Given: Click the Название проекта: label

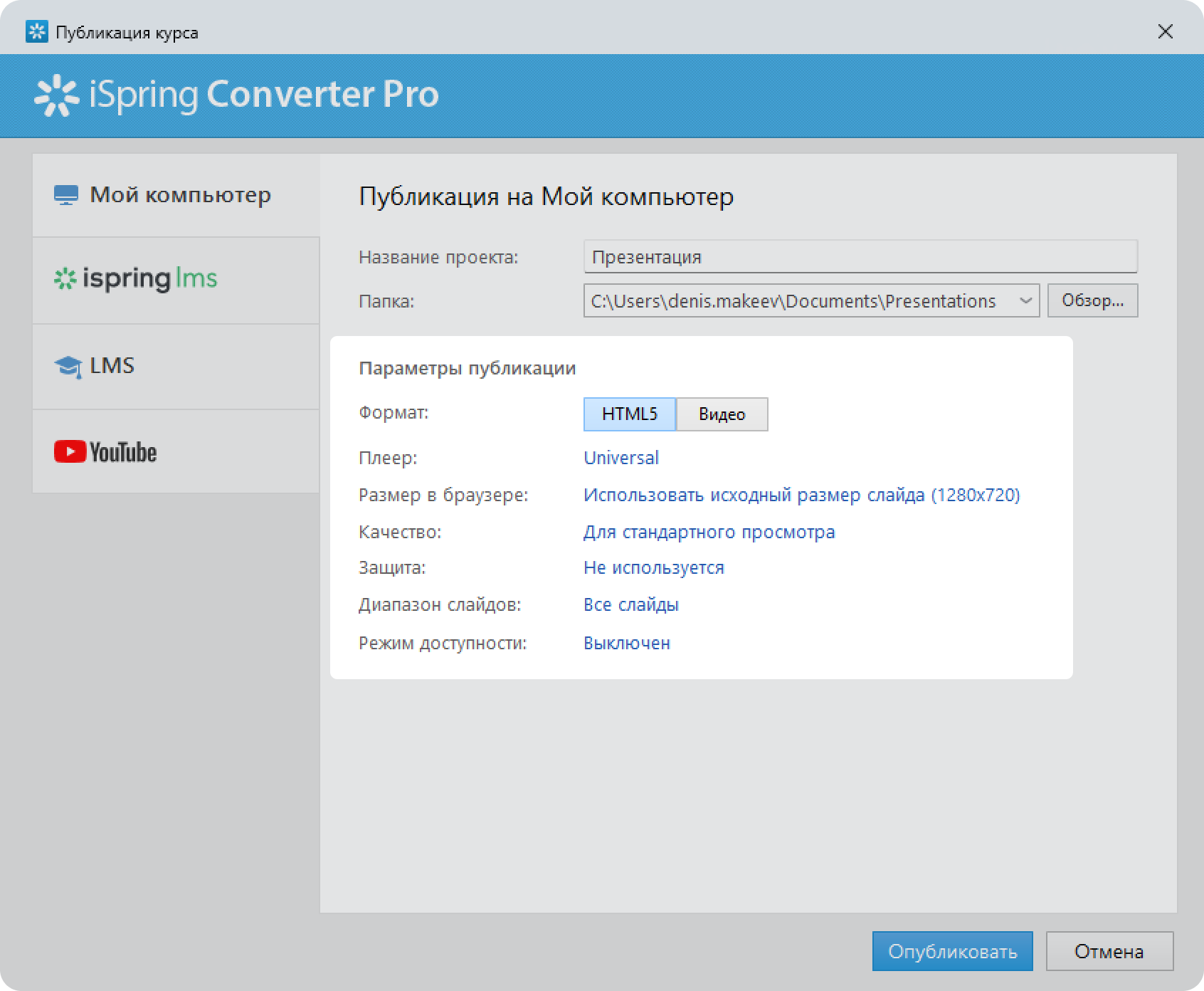Looking at the screenshot, I should [438, 257].
